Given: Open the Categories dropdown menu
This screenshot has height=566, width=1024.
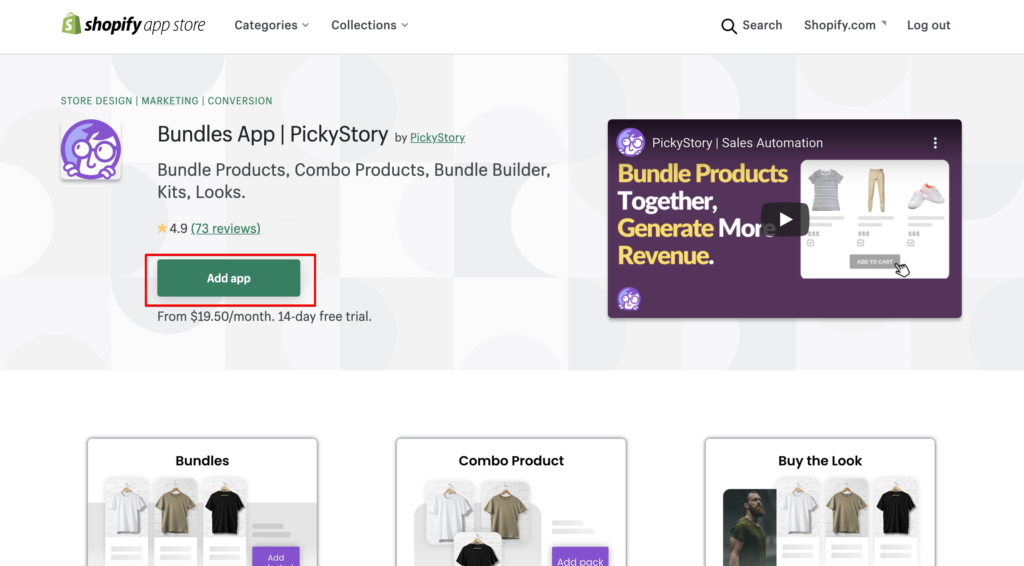Looking at the screenshot, I should pyautogui.click(x=272, y=25).
